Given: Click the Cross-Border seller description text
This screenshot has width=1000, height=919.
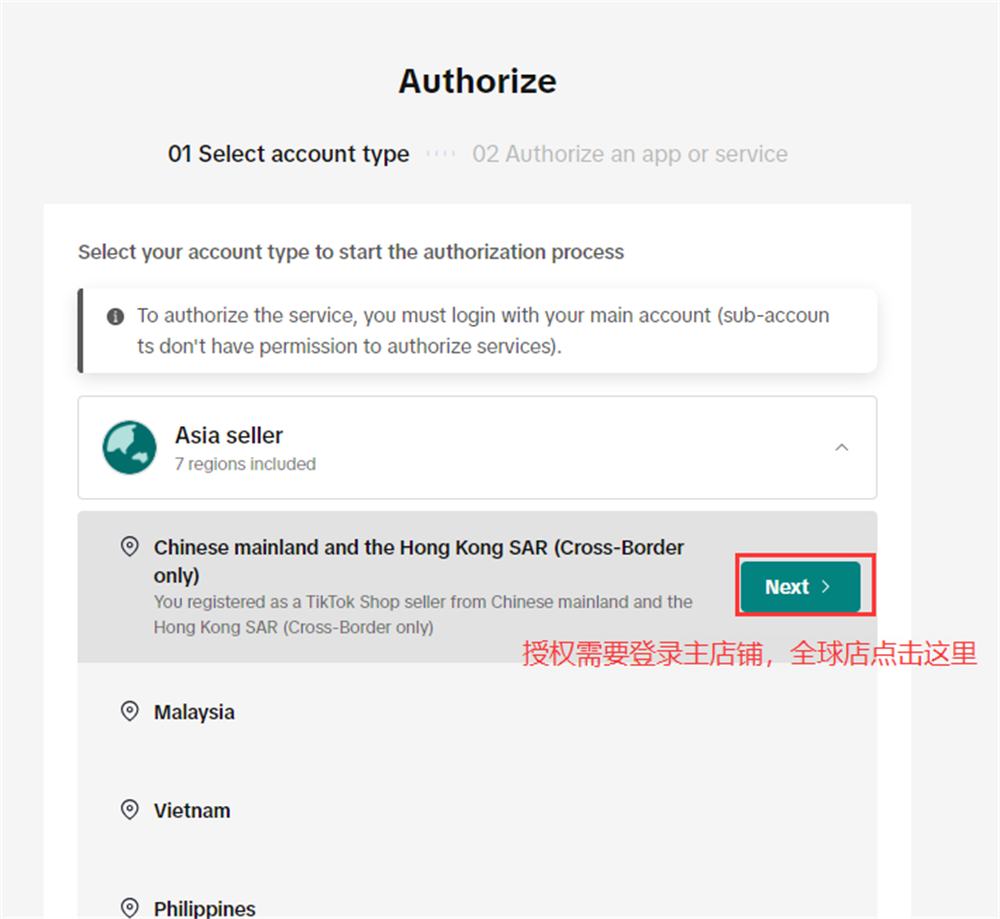Looking at the screenshot, I should (423, 615).
